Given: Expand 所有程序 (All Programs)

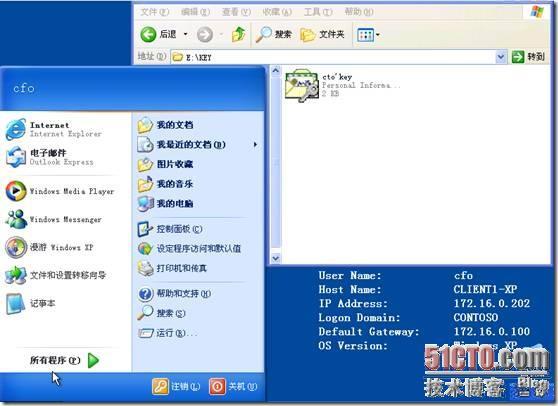Looking at the screenshot, I should click(64, 360).
